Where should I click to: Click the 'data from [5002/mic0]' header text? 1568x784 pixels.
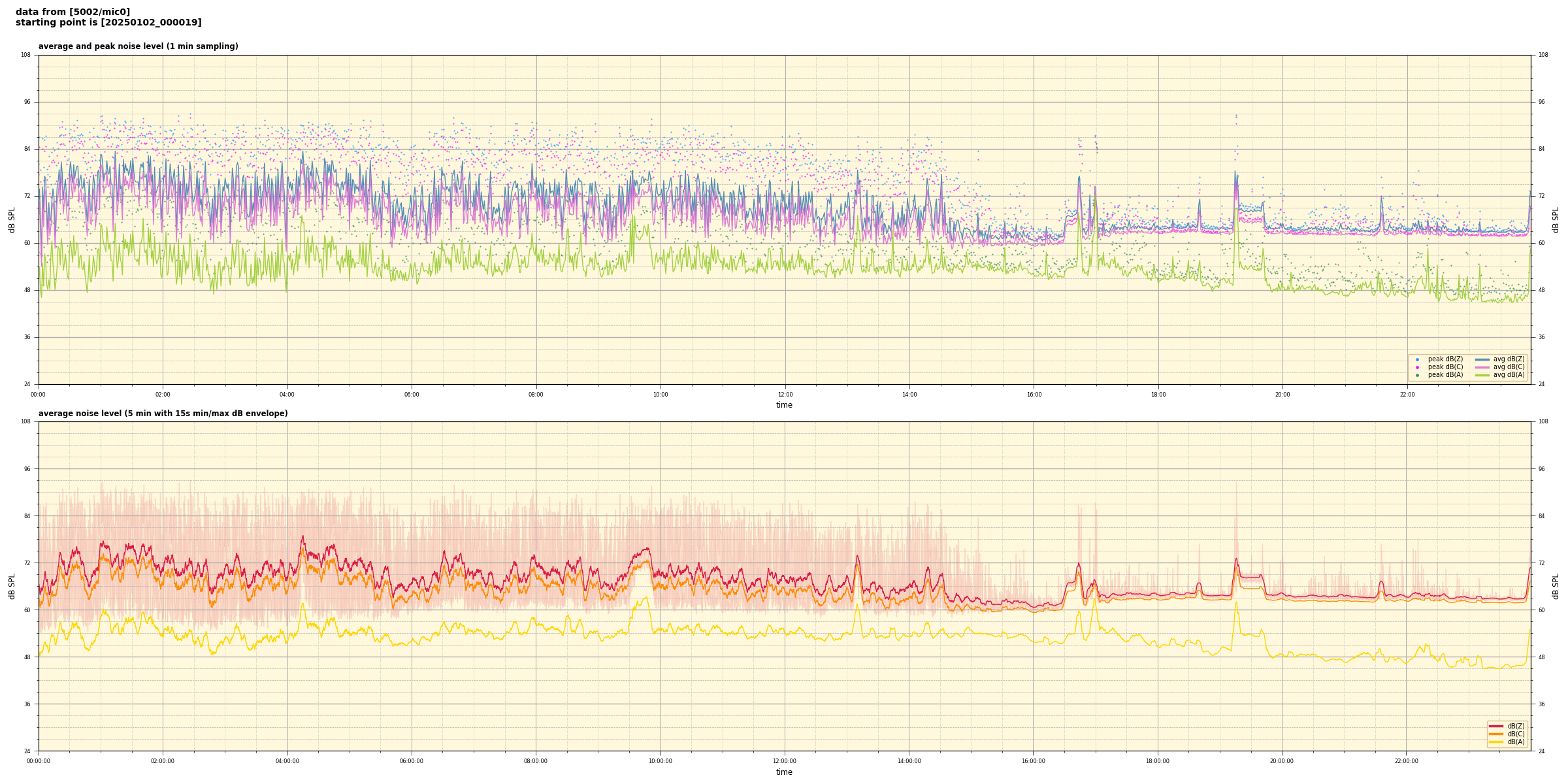pyautogui.click(x=73, y=12)
